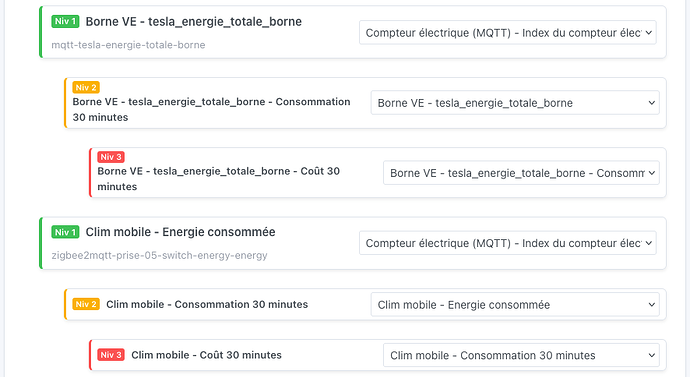Click the orange Niv 2 badge of Clim mobile Consommation

click(x=86, y=304)
